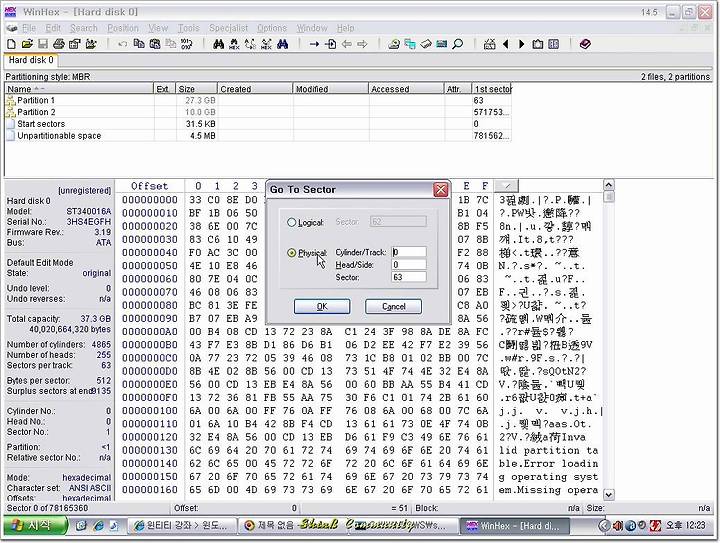Click the Go To Sector toolbar icon
Screen dimensions: 720x543
(x=330, y=44)
